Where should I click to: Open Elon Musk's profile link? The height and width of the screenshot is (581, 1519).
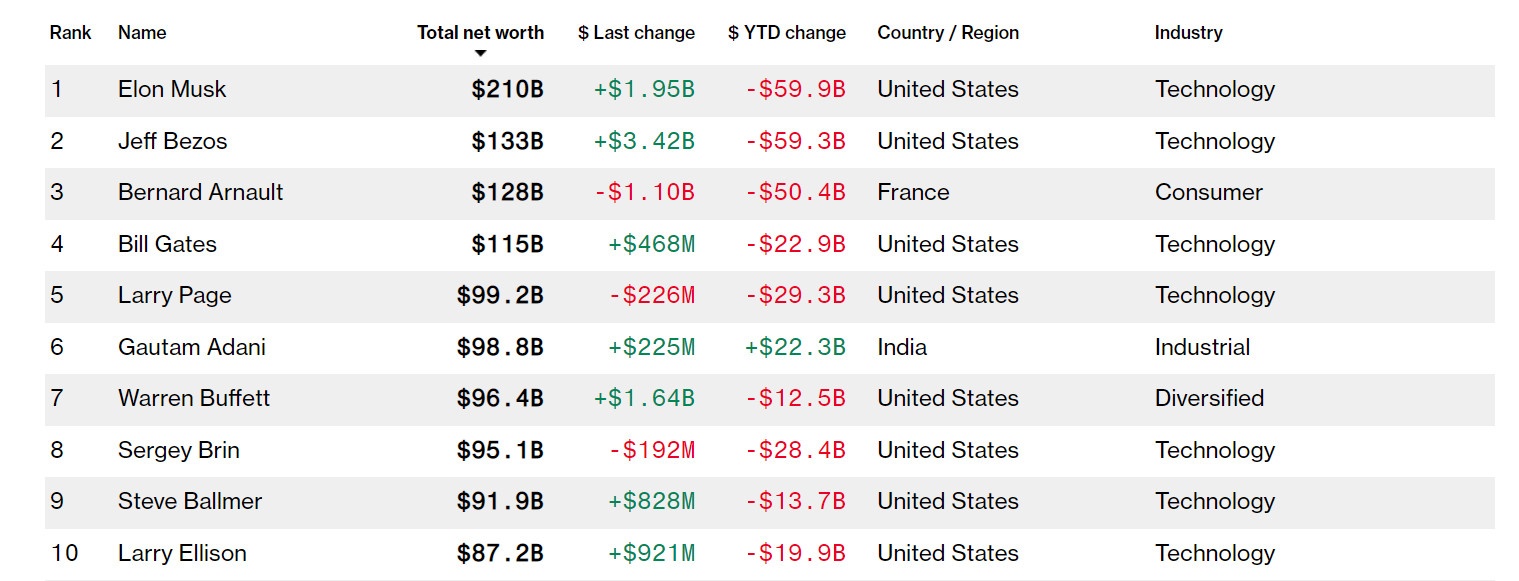(172, 89)
